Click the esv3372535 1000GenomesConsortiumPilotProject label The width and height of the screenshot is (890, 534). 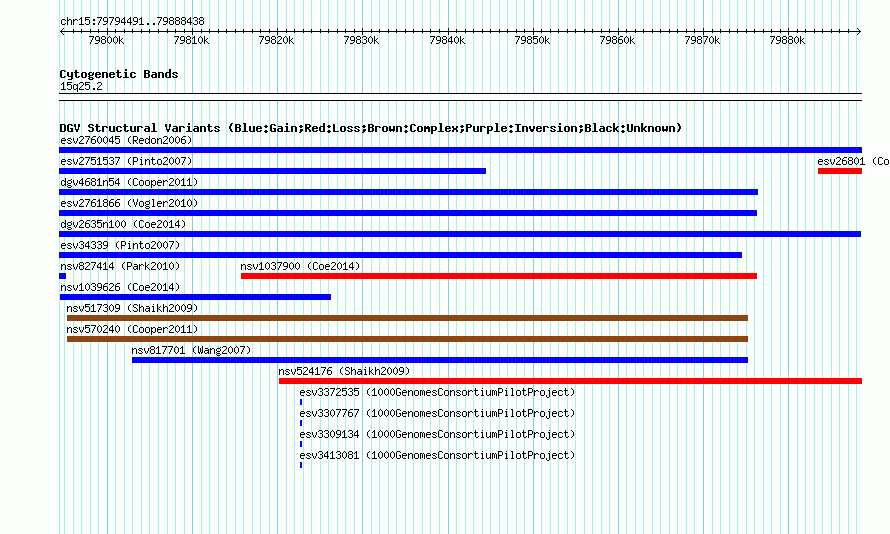point(437,392)
